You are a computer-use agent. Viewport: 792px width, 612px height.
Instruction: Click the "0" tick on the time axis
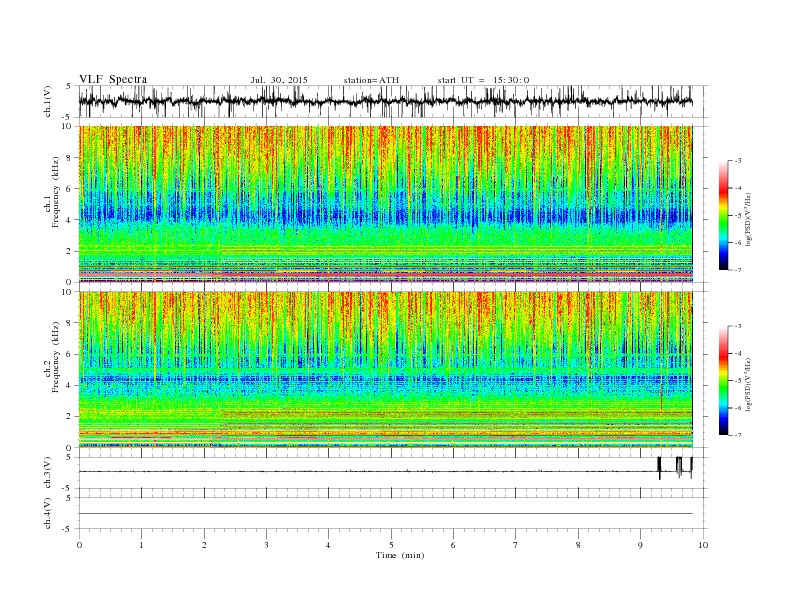point(79,545)
